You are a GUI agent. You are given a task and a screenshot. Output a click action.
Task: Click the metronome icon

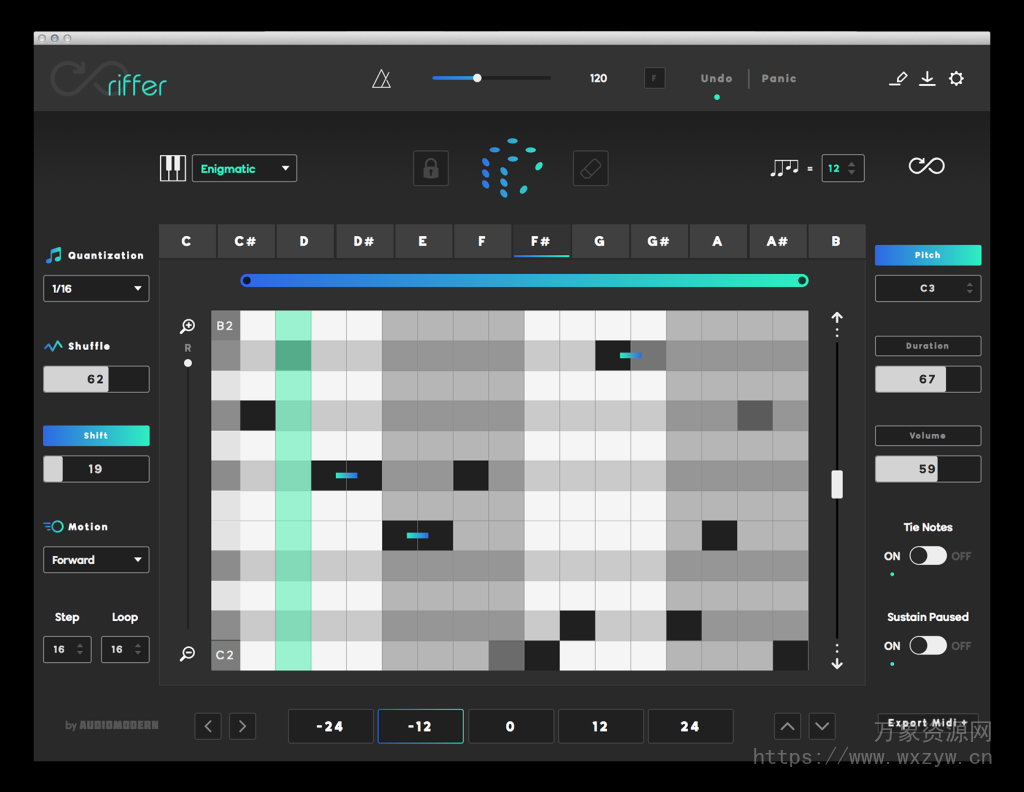pos(383,78)
